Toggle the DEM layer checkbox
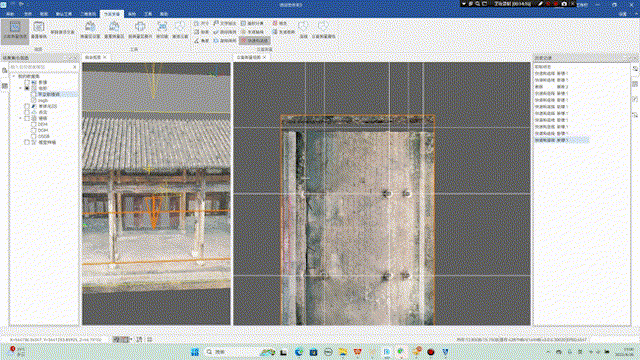The width and height of the screenshot is (640, 360). 33,124
